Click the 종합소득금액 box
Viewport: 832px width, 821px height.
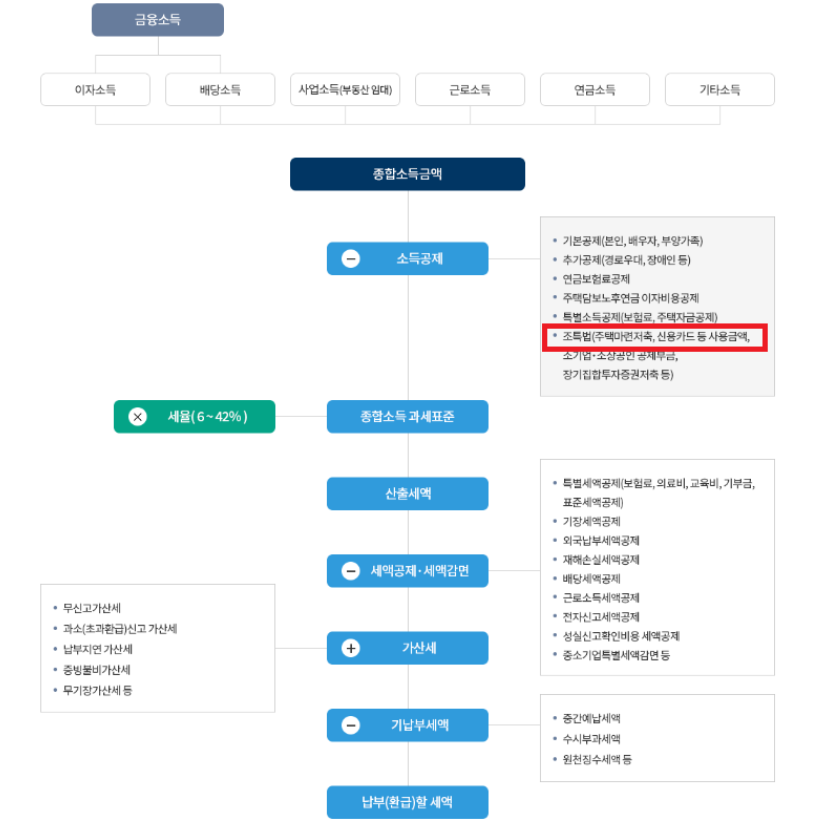pos(408,174)
